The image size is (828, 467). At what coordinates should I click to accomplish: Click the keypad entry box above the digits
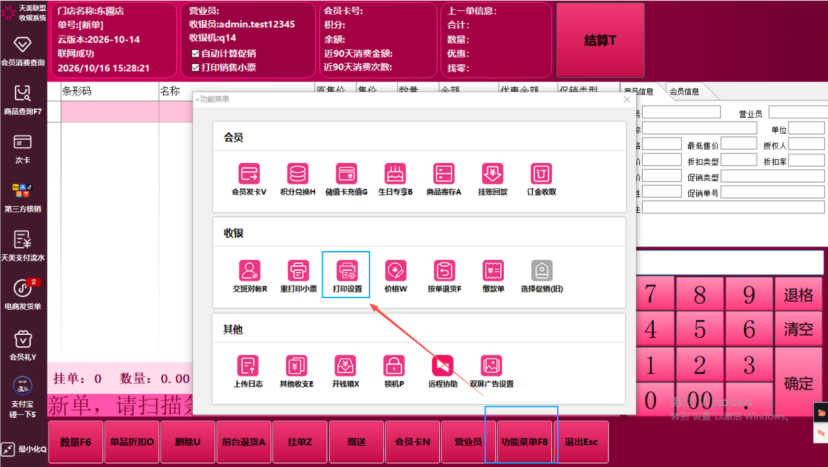(x=730, y=263)
